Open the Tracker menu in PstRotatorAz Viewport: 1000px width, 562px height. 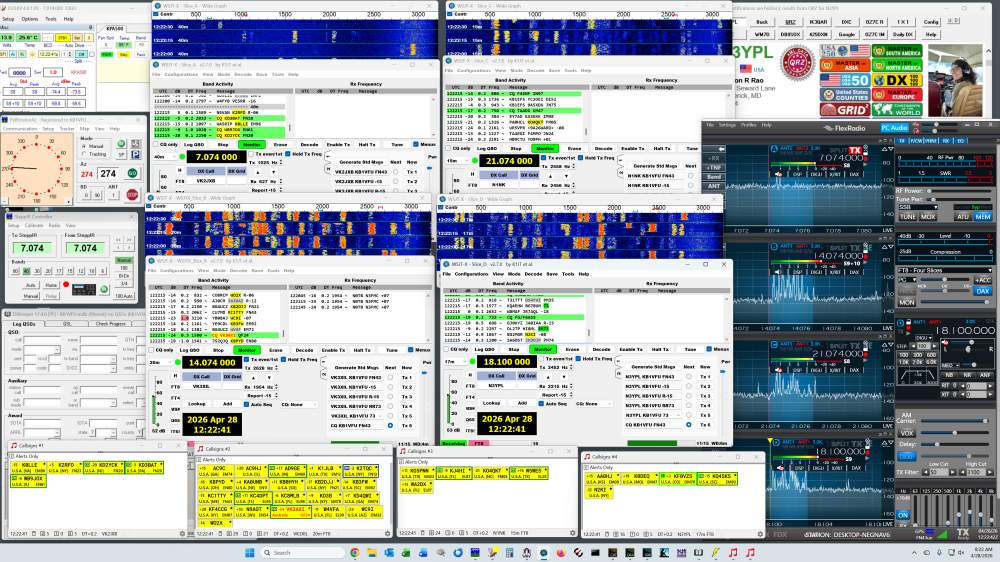(x=67, y=129)
